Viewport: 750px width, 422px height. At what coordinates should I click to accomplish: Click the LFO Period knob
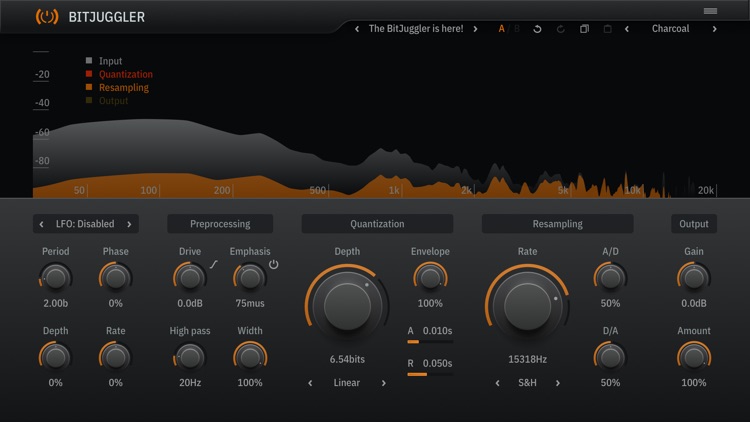pyautogui.click(x=55, y=278)
